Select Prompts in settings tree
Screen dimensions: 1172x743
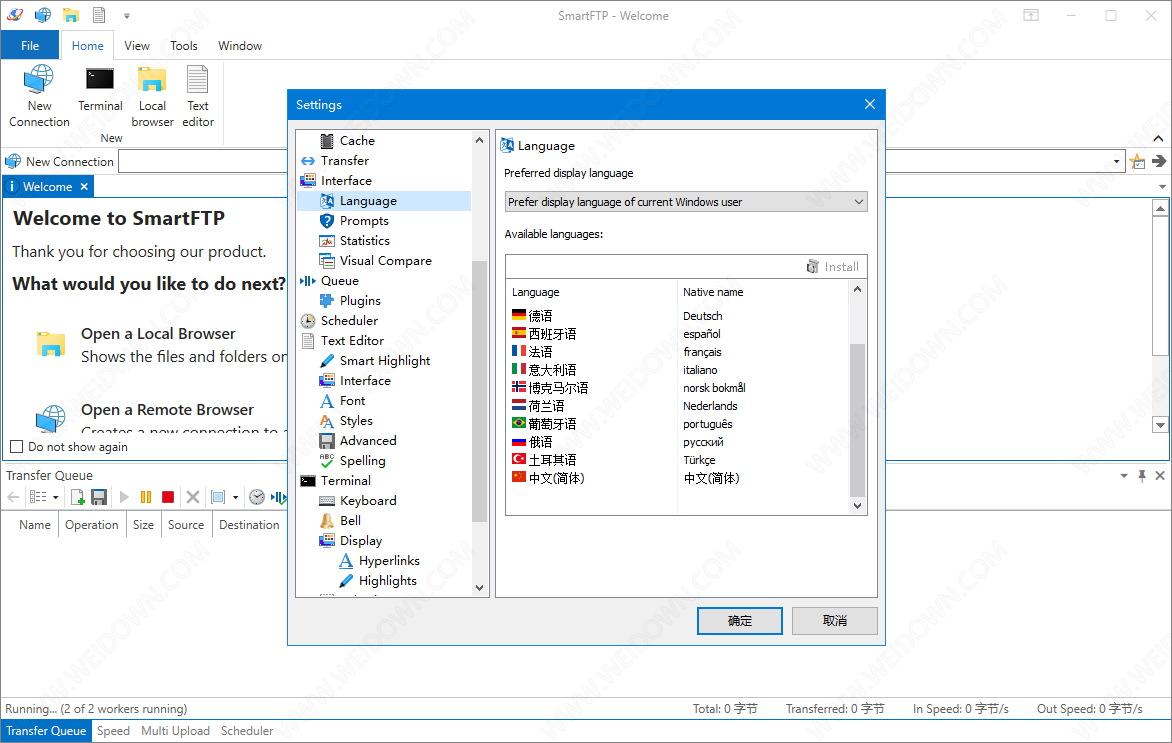tap(364, 221)
